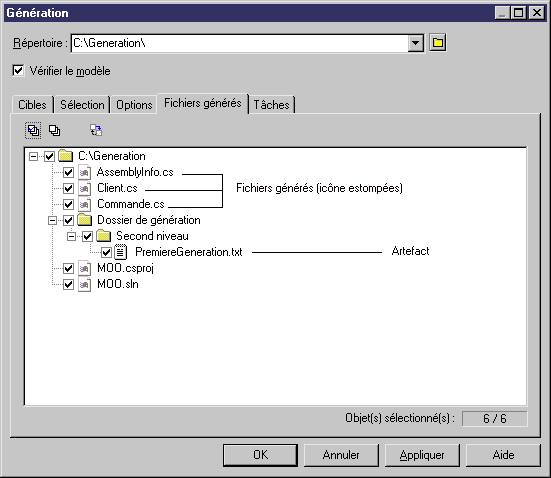Click the OK button

point(260,455)
